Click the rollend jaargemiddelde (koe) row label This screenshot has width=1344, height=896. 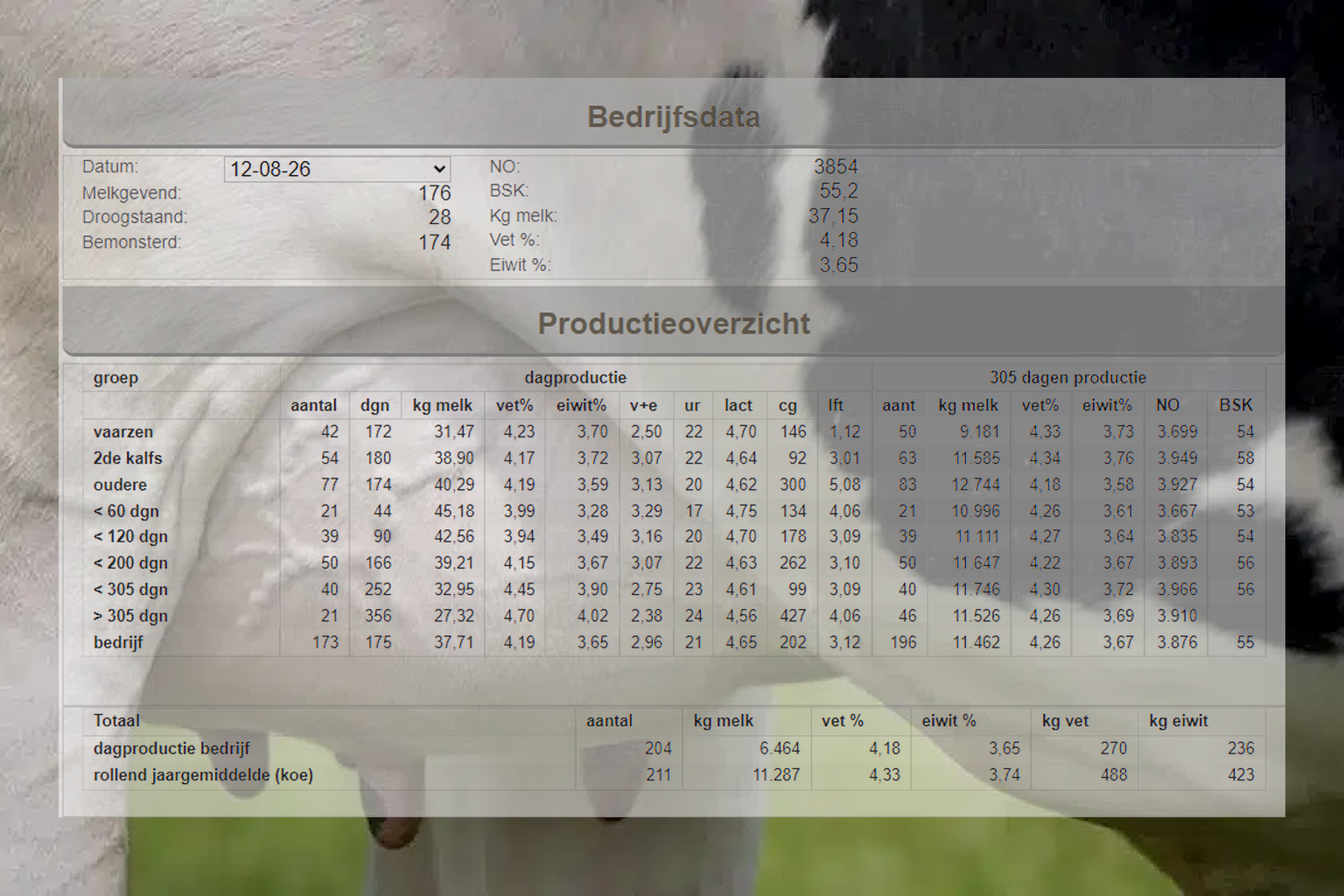pos(203,774)
